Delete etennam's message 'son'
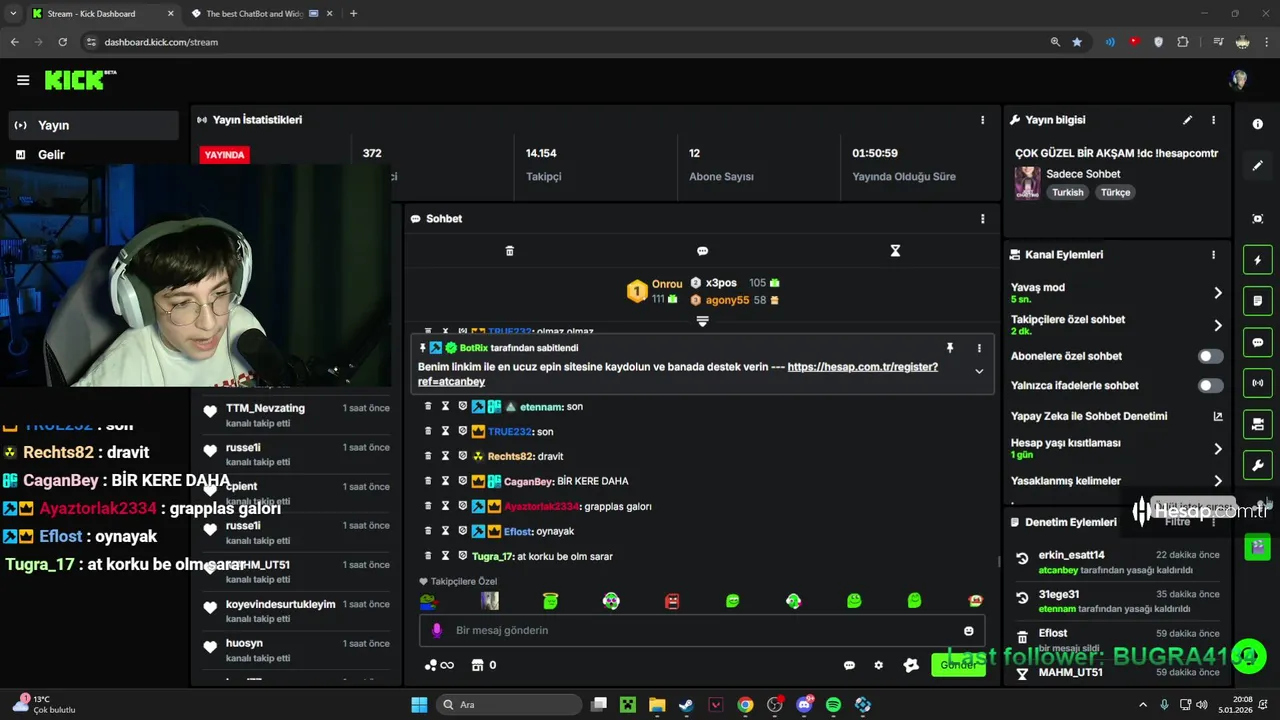The width and height of the screenshot is (1280, 720). (x=428, y=407)
